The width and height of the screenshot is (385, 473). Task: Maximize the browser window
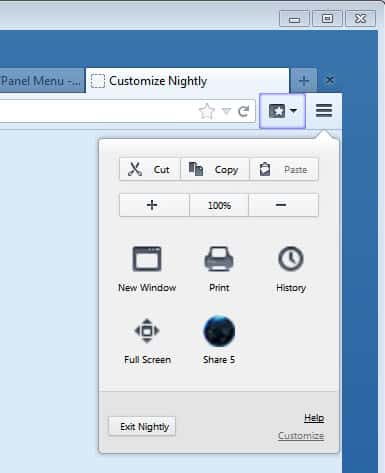tap(327, 19)
